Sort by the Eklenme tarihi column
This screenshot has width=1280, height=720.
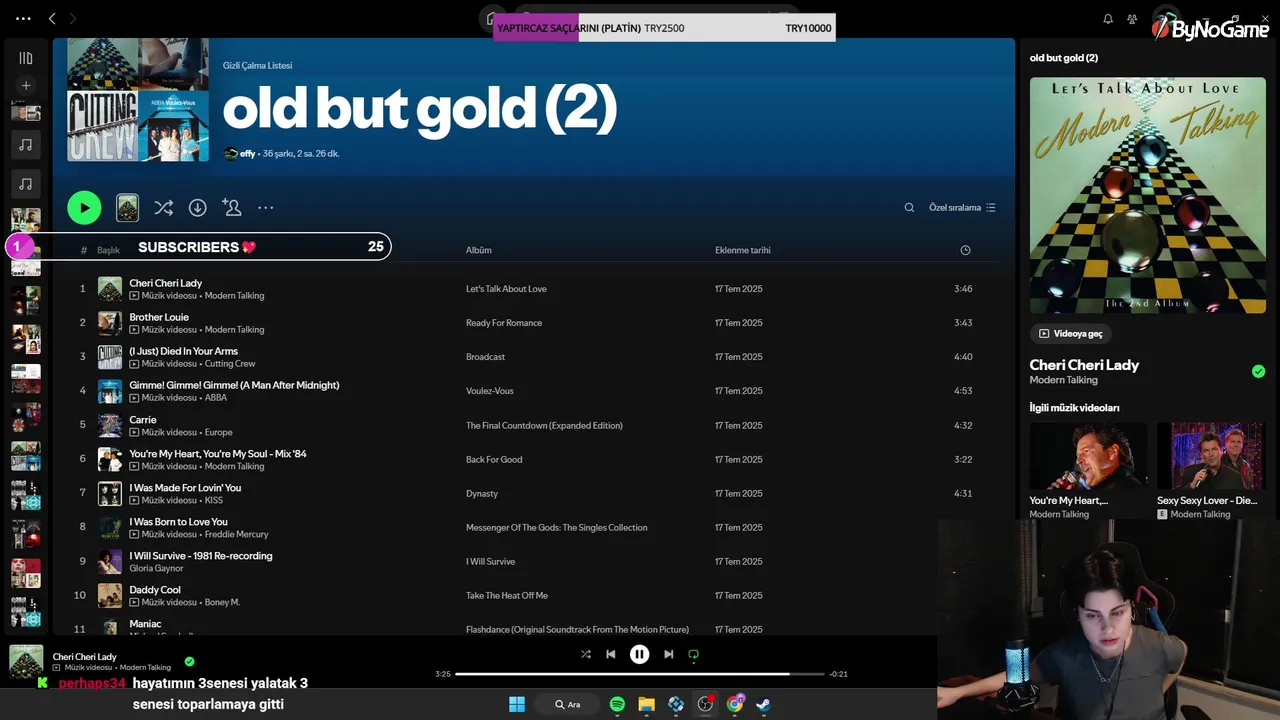[742, 250]
